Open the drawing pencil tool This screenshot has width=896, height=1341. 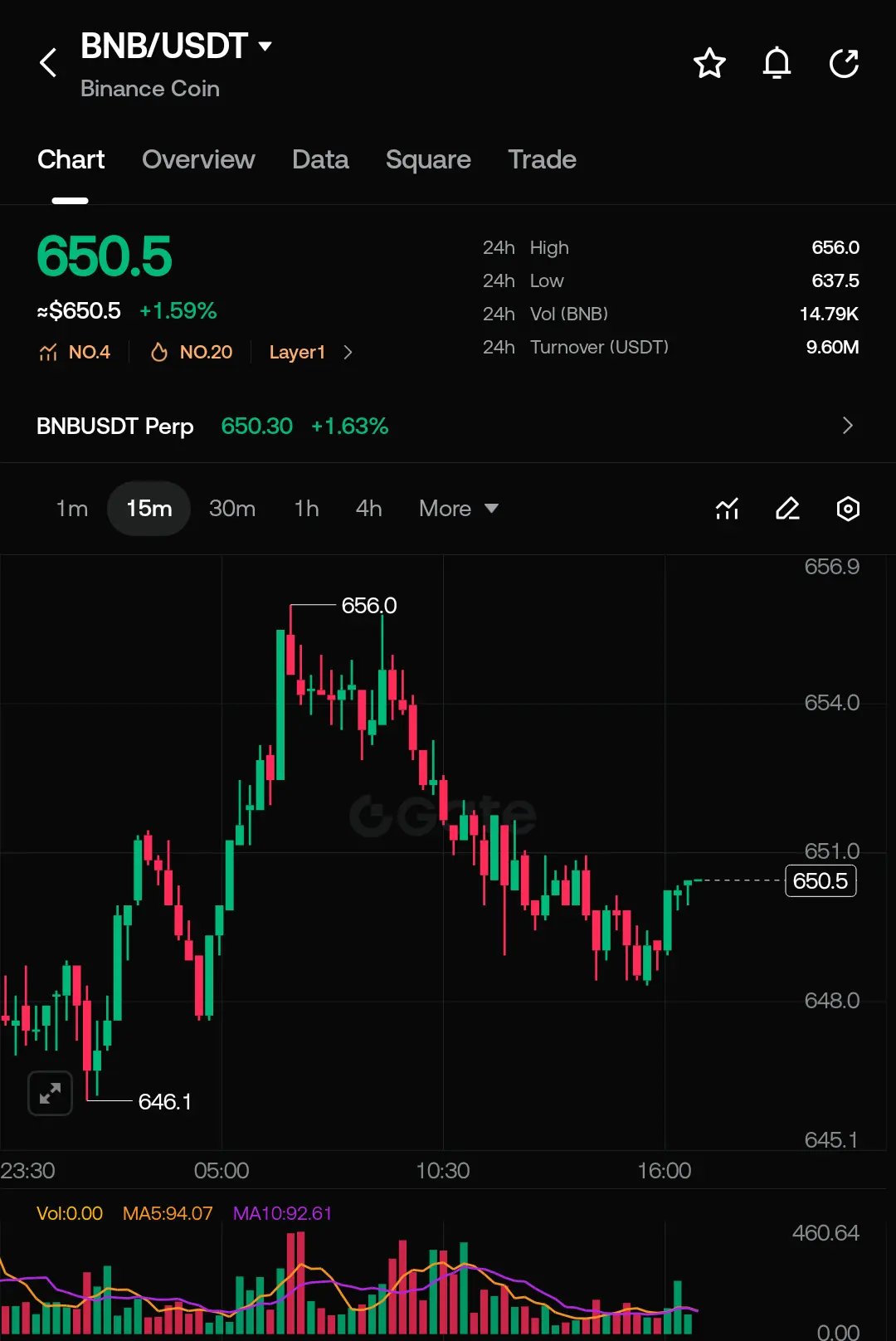[787, 509]
